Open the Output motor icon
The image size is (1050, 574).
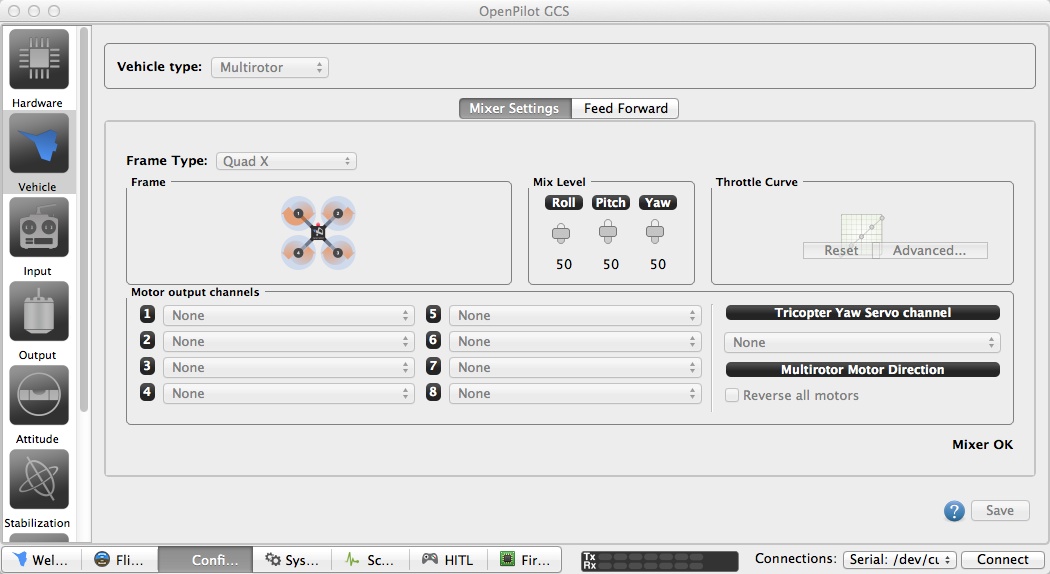coord(39,312)
